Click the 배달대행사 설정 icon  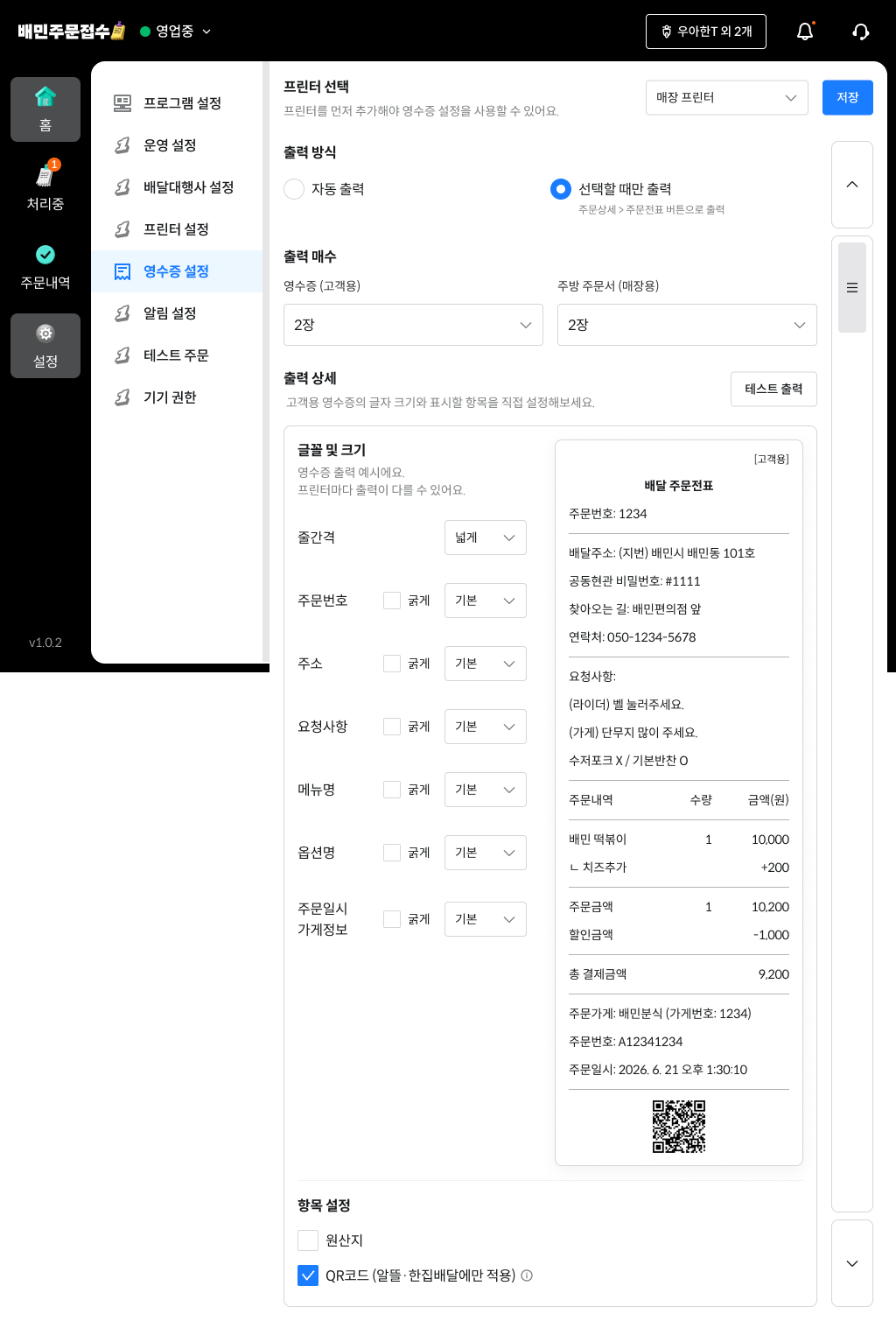tap(122, 187)
